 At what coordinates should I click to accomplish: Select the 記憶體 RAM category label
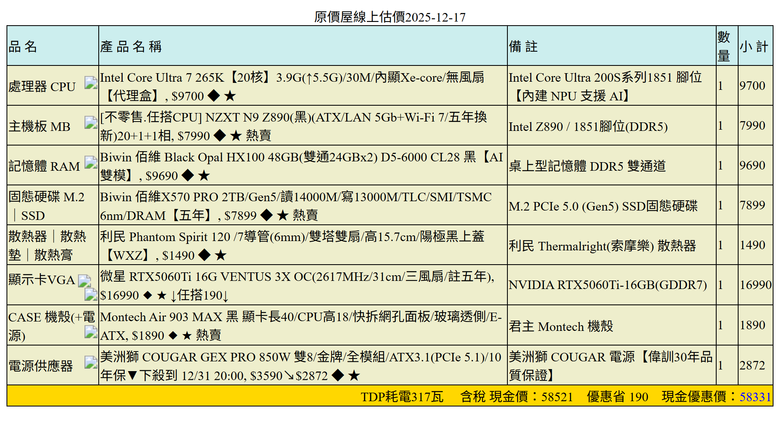tap(44, 166)
